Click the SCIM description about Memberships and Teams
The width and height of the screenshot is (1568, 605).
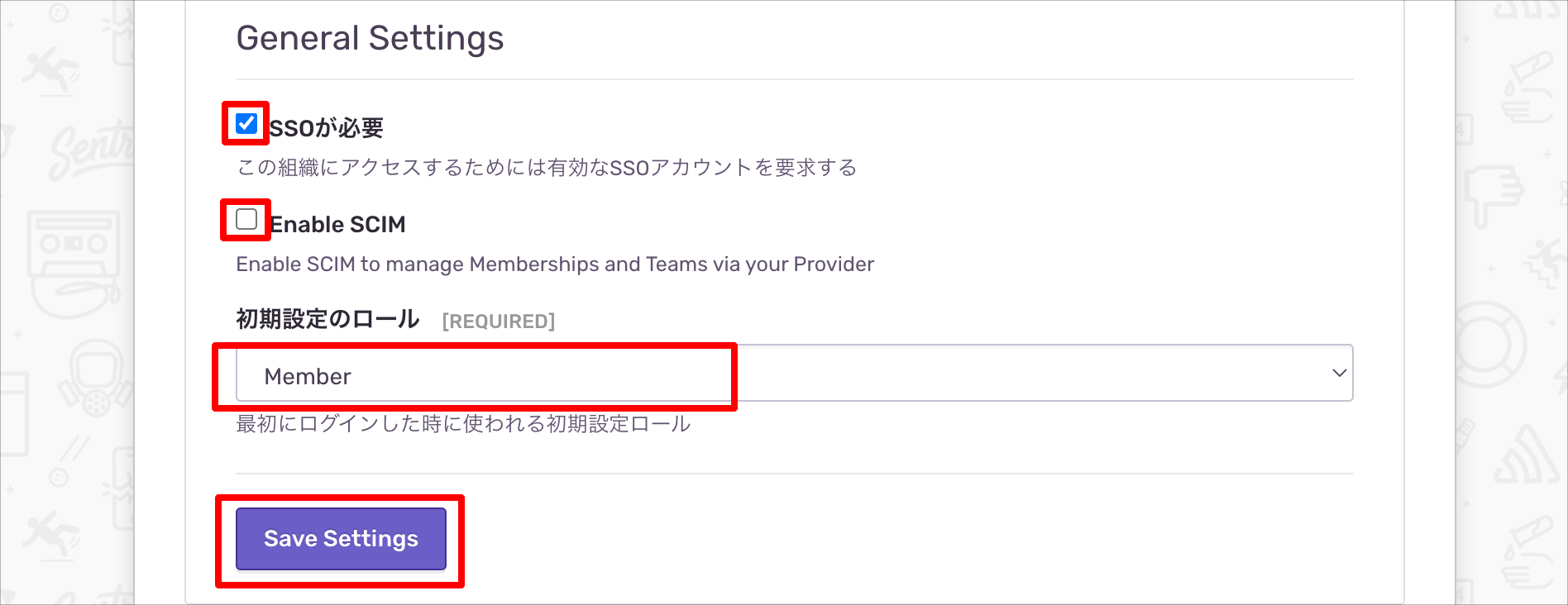tap(555, 264)
